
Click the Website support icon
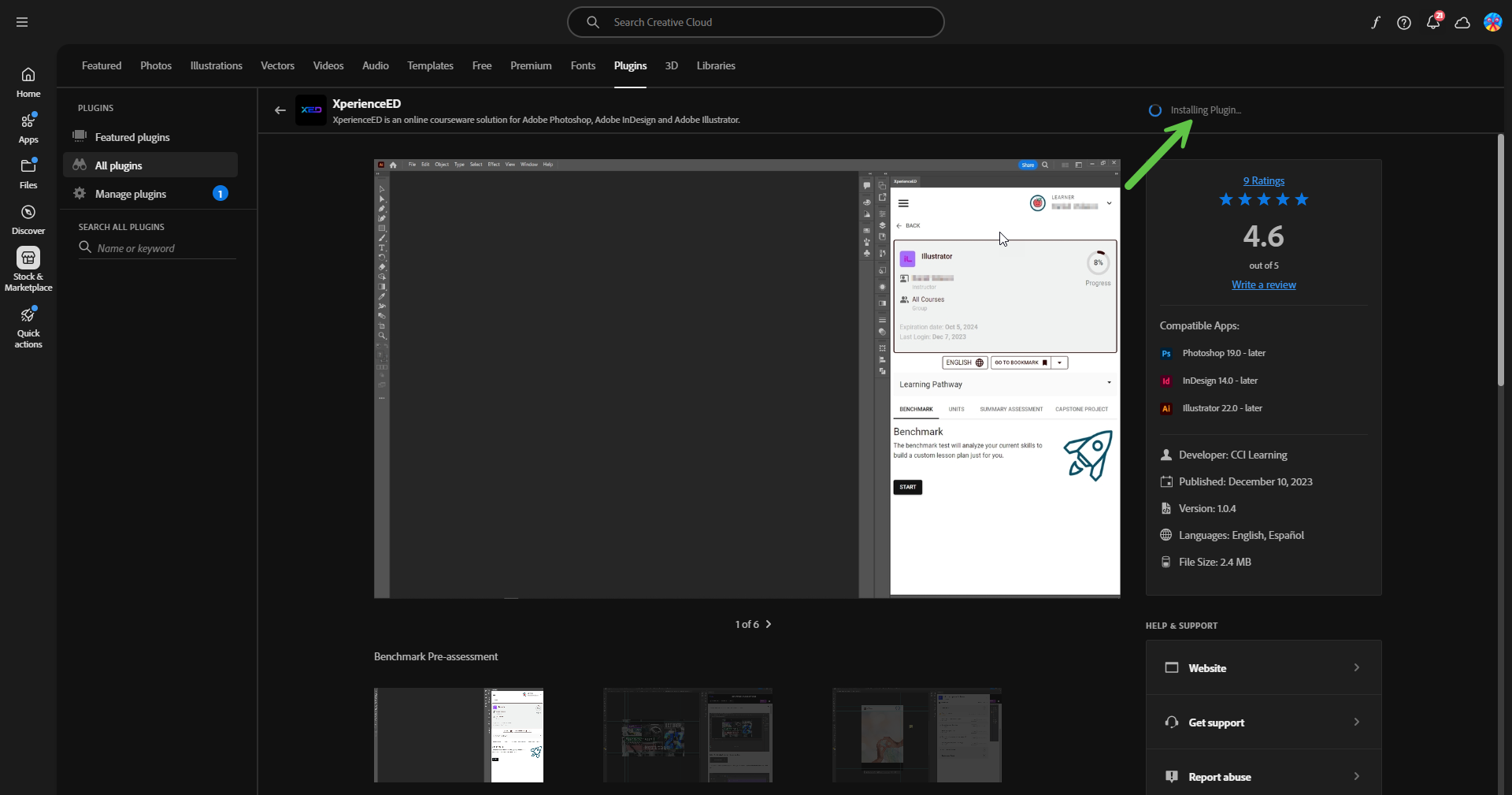click(x=1172, y=667)
